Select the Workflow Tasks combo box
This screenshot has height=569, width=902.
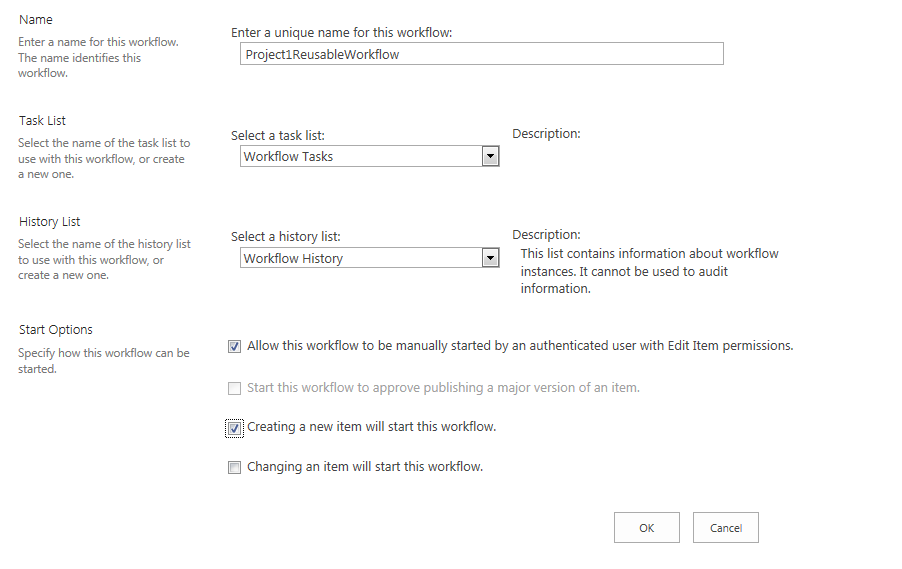click(369, 156)
